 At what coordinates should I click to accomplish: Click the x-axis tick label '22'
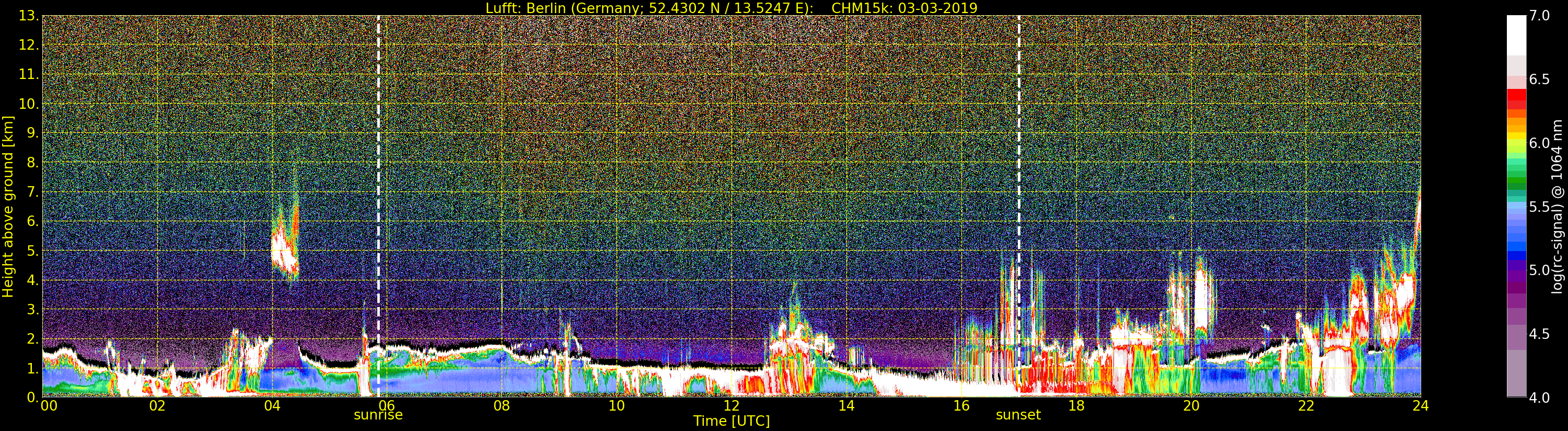(1306, 405)
